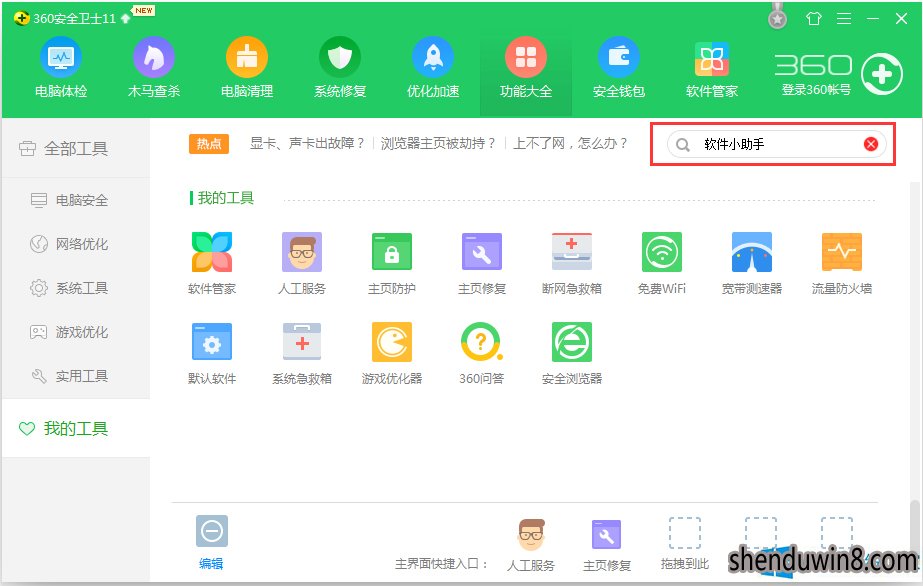The width and height of the screenshot is (923, 586).
Task: Open hot link 显卡、声卡出故障？
Action: coord(307,144)
